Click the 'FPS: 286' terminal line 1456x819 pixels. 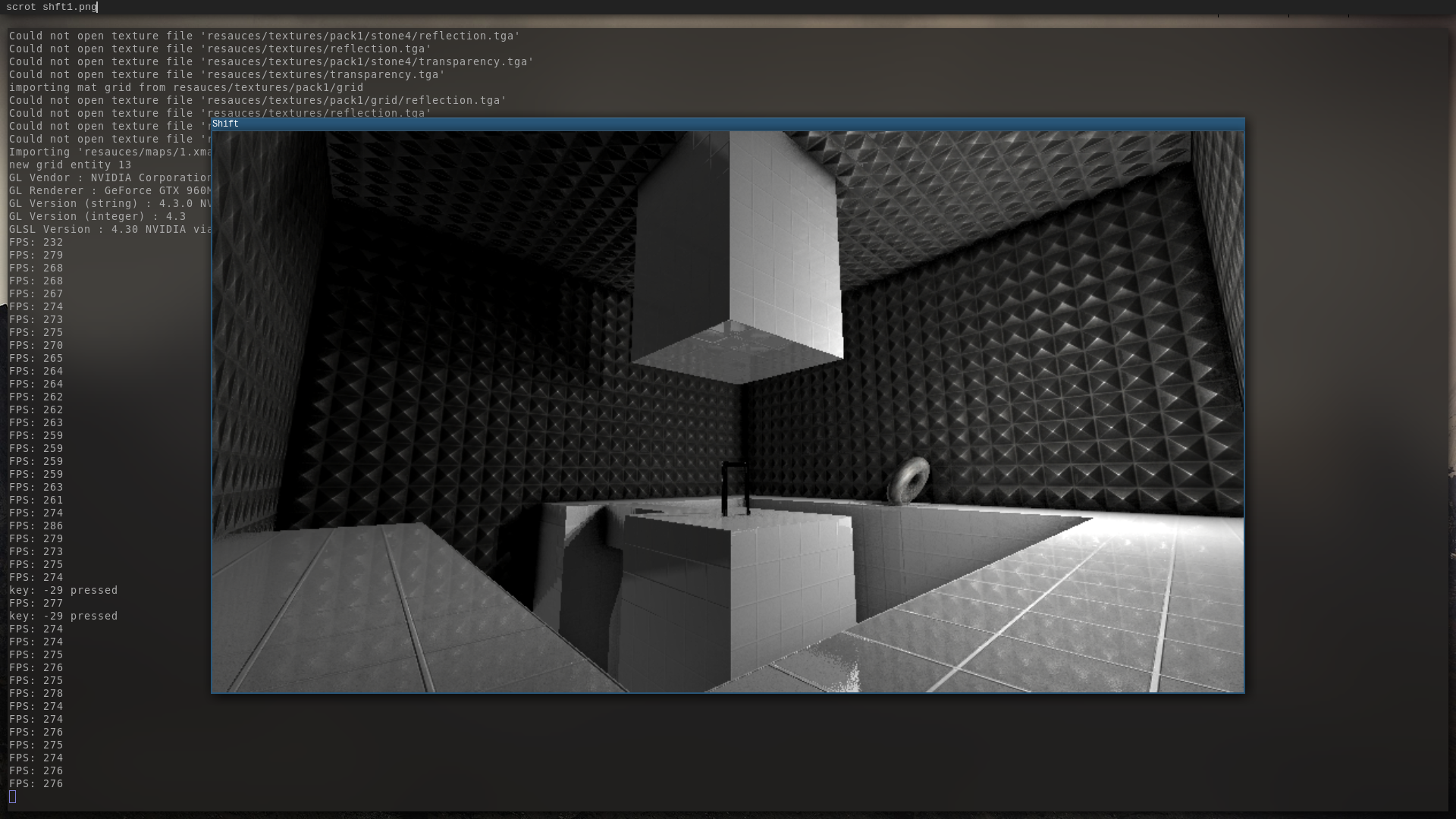point(36,526)
